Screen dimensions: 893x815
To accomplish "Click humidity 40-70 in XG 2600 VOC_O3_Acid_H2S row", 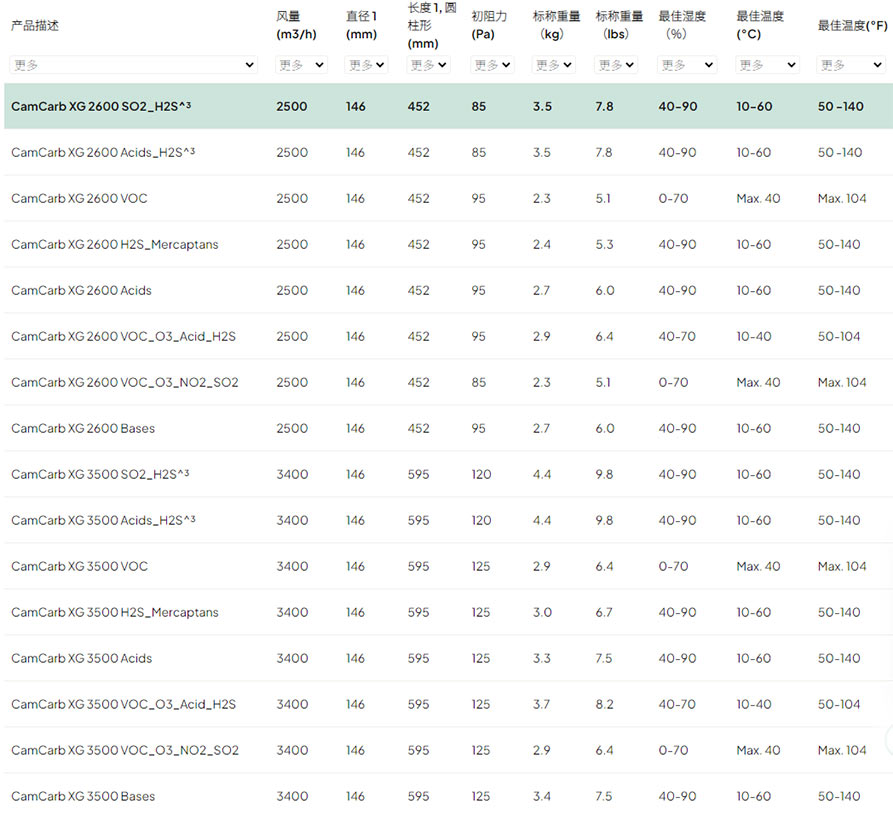I will [677, 337].
